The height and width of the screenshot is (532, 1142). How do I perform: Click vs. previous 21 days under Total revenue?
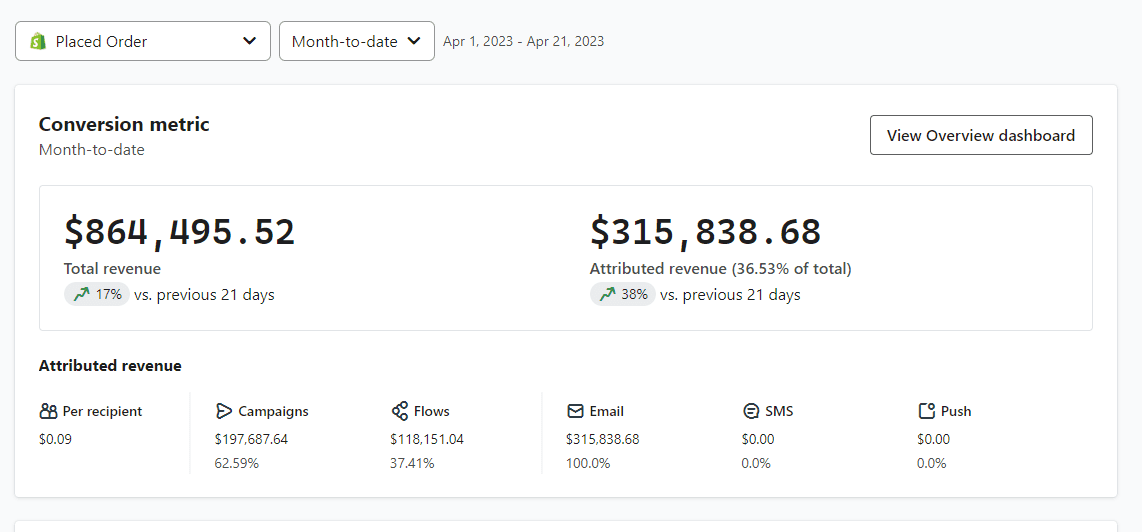205,295
